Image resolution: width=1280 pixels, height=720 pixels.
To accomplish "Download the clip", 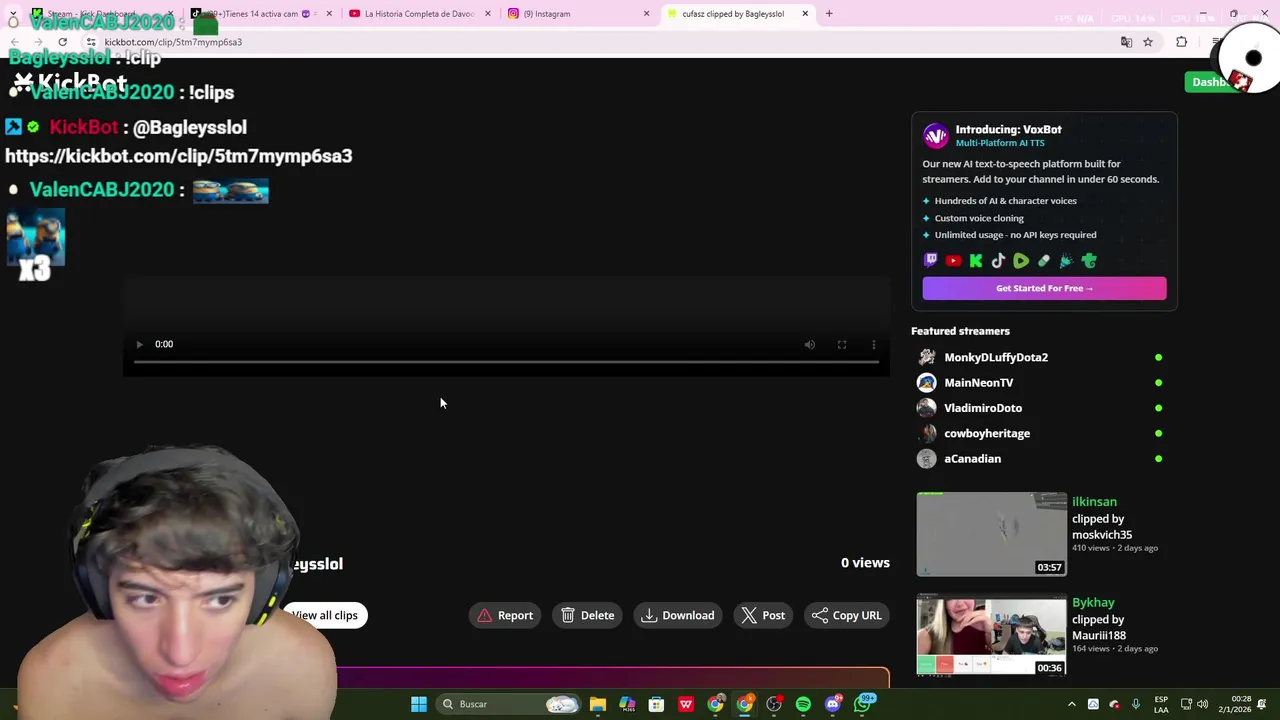I will point(678,615).
